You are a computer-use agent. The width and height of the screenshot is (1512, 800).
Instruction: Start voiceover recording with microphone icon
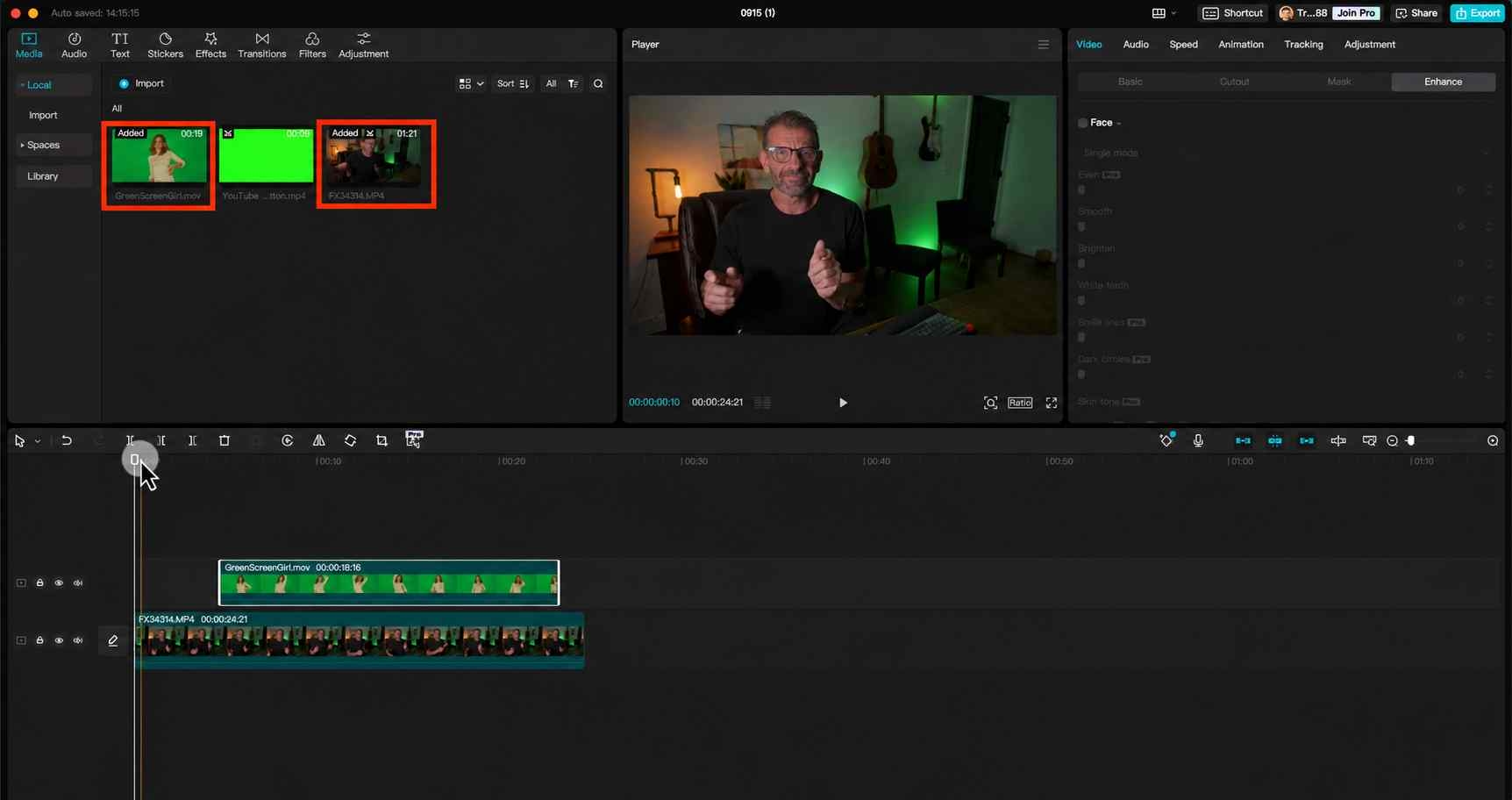coord(1198,440)
